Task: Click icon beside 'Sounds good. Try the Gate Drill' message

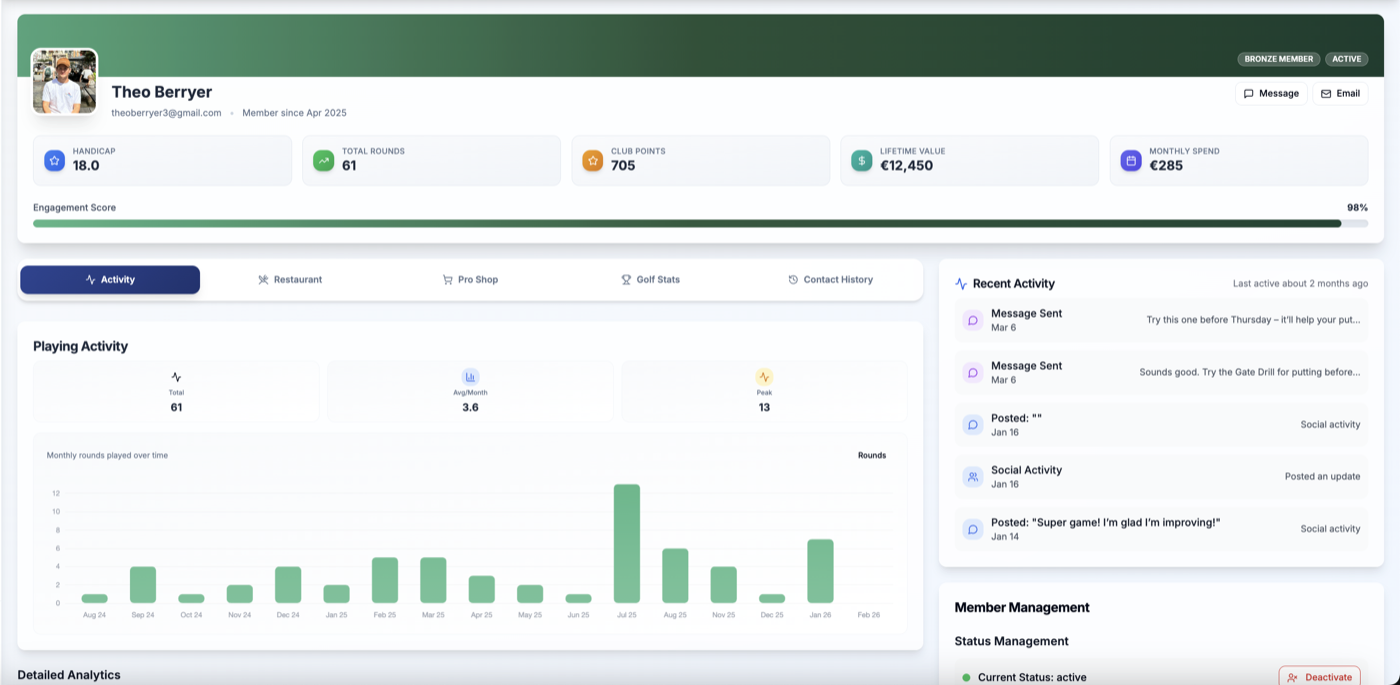Action: [973, 372]
